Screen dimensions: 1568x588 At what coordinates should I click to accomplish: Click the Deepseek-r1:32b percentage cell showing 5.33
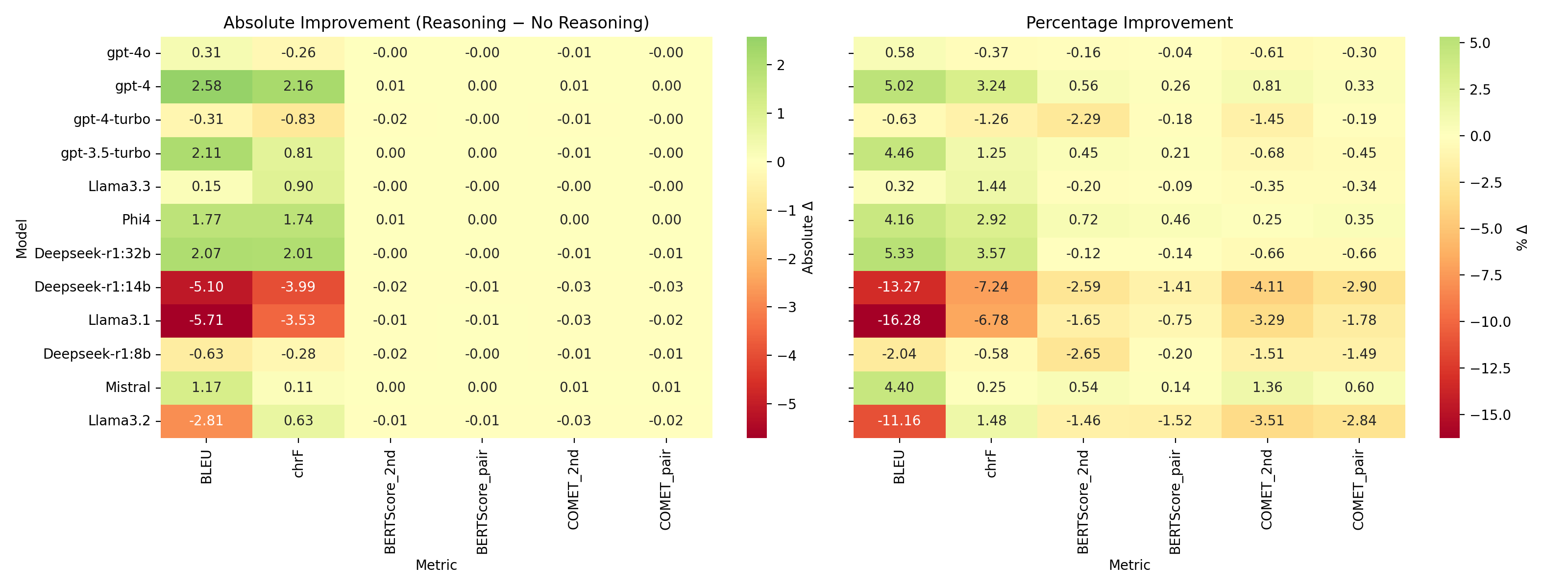point(899,253)
